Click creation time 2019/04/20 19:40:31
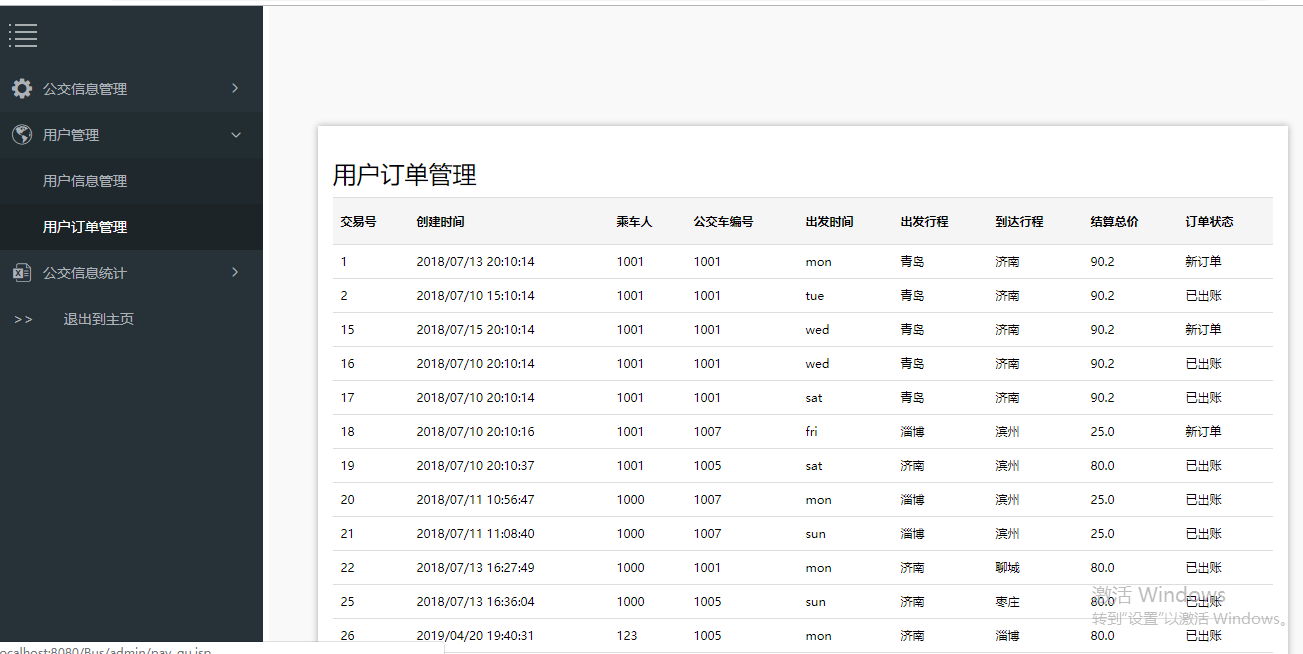This screenshot has height=654, width=1303. coord(475,636)
